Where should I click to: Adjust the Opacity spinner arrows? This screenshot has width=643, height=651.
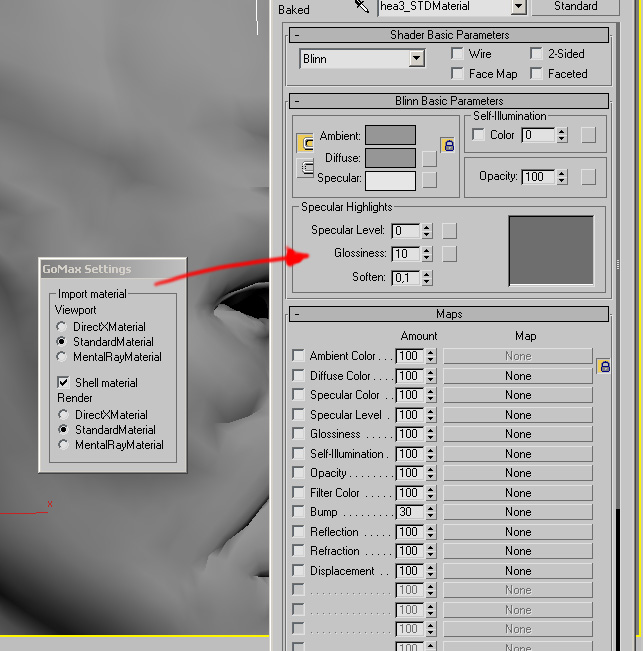tap(562, 177)
